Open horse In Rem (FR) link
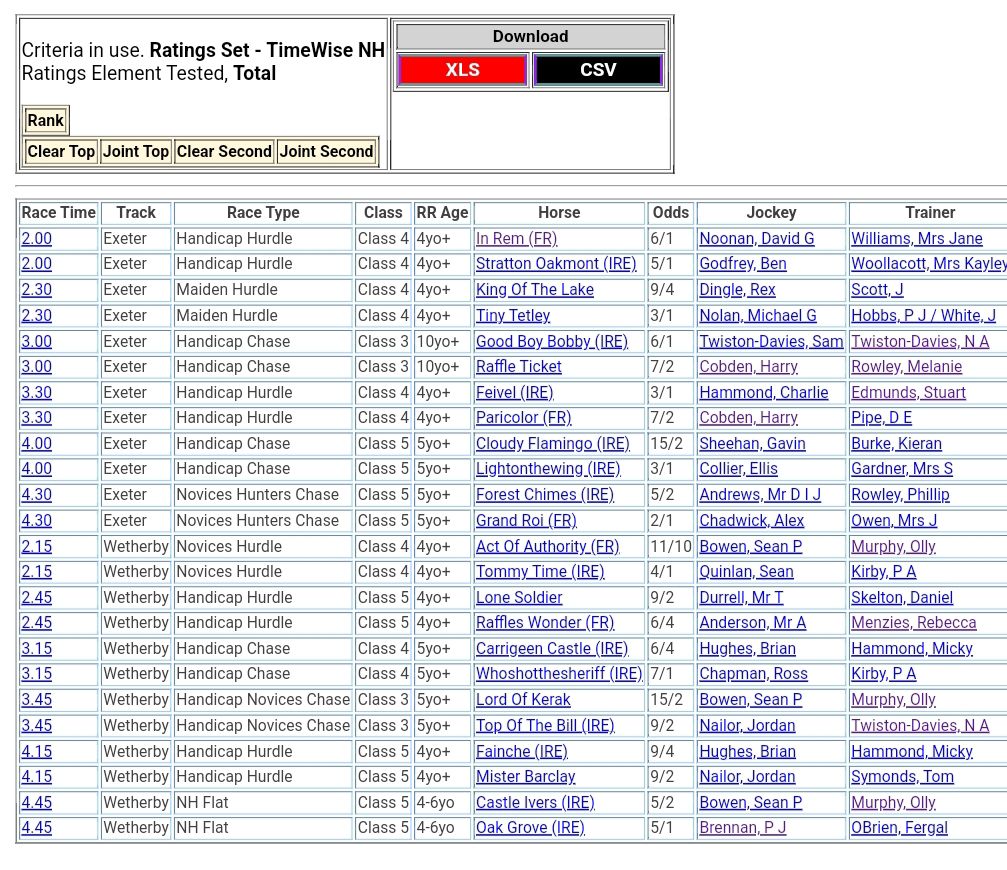The height and width of the screenshot is (870, 1007). pos(516,239)
